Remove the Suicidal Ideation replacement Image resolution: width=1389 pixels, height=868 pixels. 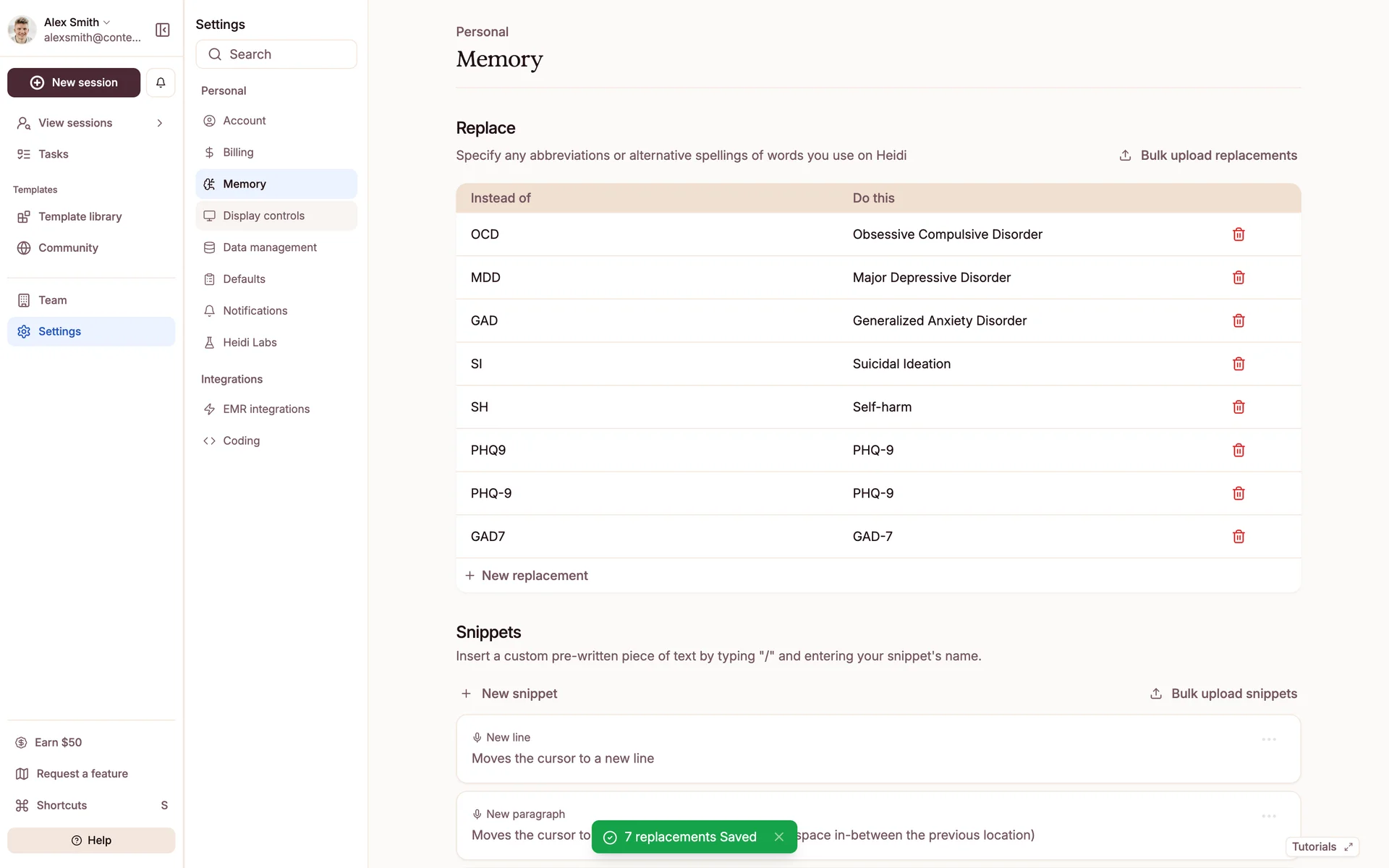point(1239,364)
